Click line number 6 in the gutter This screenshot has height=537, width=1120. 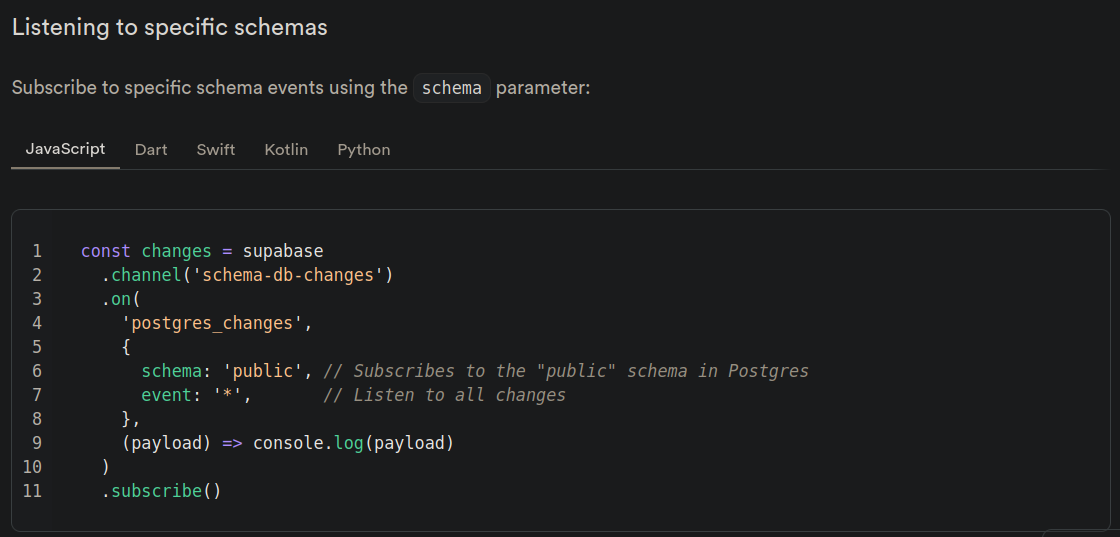(x=36, y=371)
